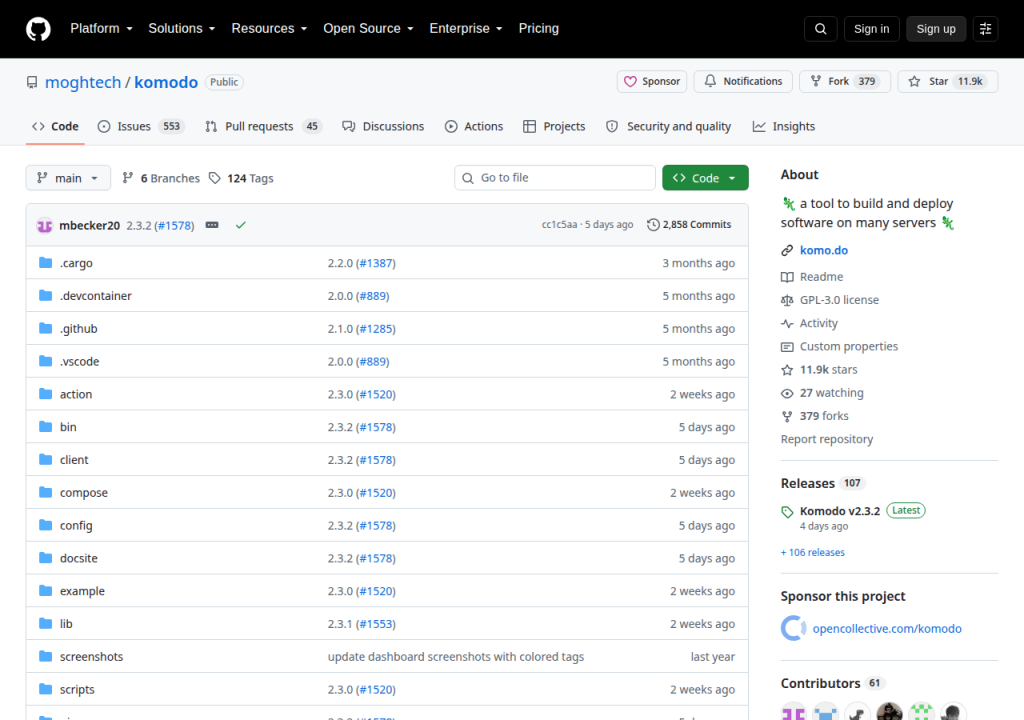Click the release tag icon beside Komodo v2.3.2
This screenshot has height=720, width=1024.
tap(787, 512)
